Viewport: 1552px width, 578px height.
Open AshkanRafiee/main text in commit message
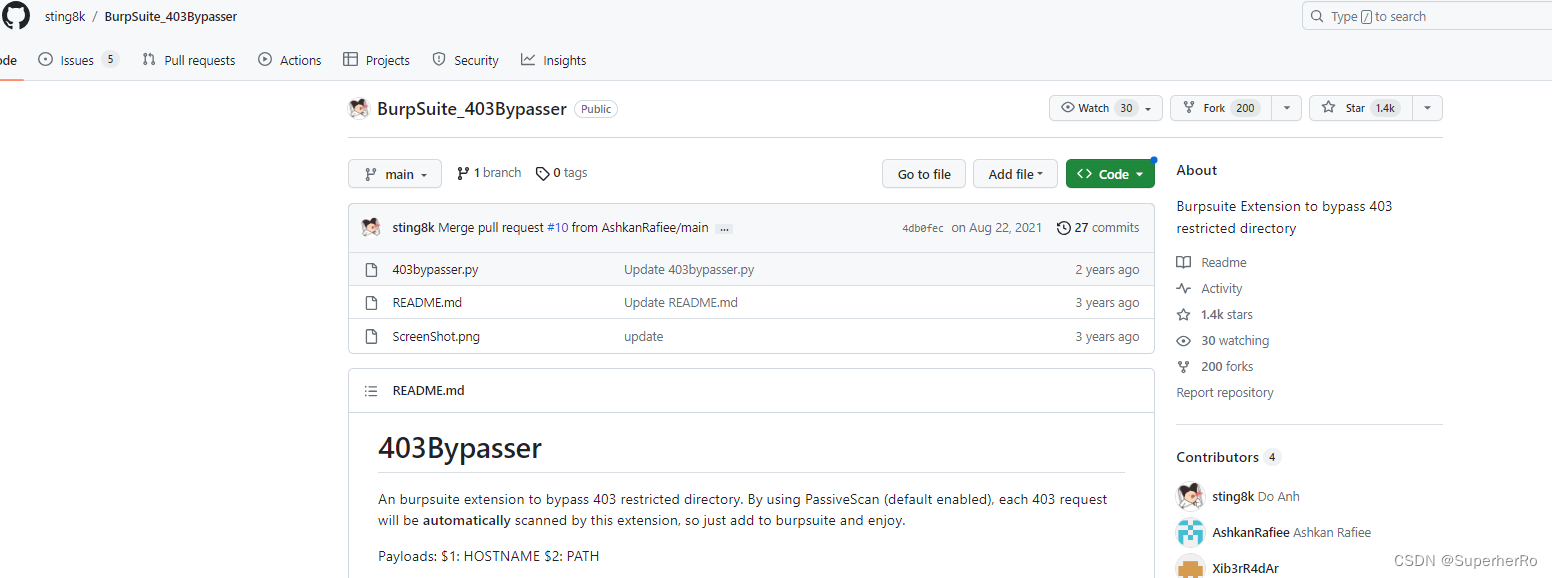(654, 228)
